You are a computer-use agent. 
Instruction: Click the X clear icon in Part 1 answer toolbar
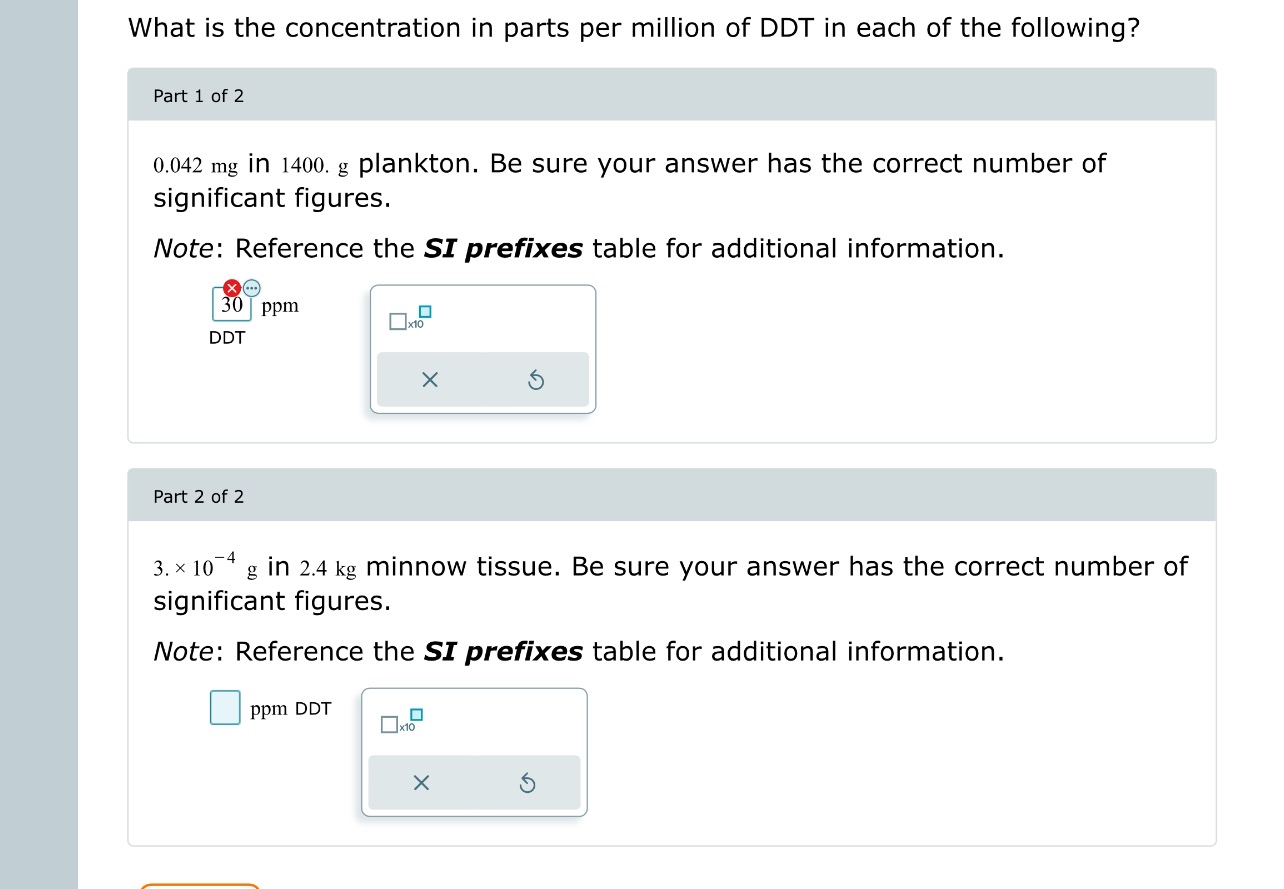click(430, 379)
